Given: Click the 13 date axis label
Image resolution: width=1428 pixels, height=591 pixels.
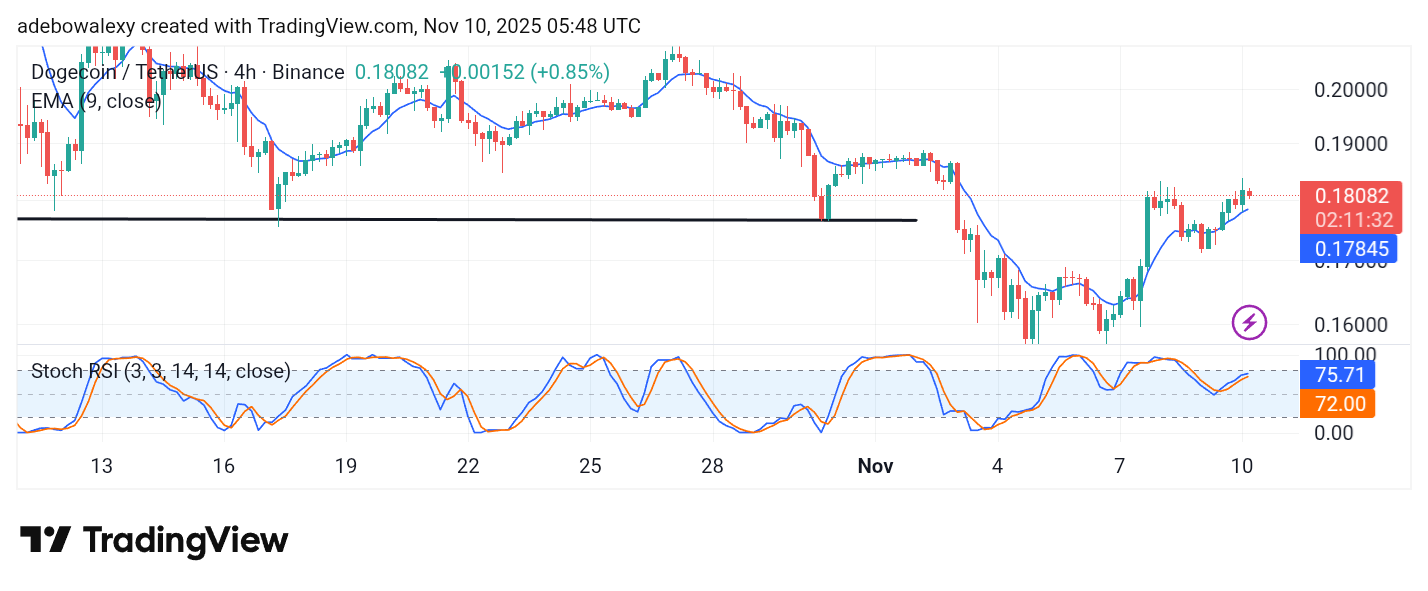Looking at the screenshot, I should (x=101, y=466).
